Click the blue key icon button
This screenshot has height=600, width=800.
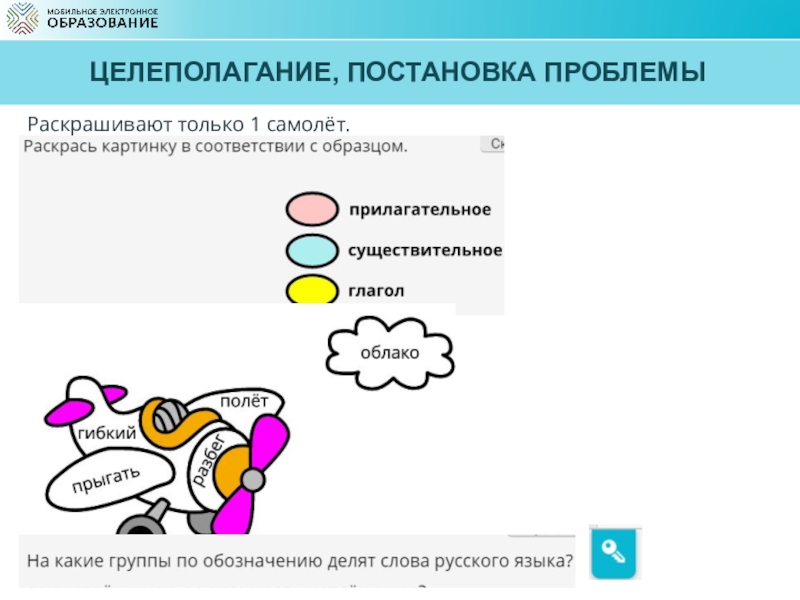pyautogui.click(x=615, y=551)
